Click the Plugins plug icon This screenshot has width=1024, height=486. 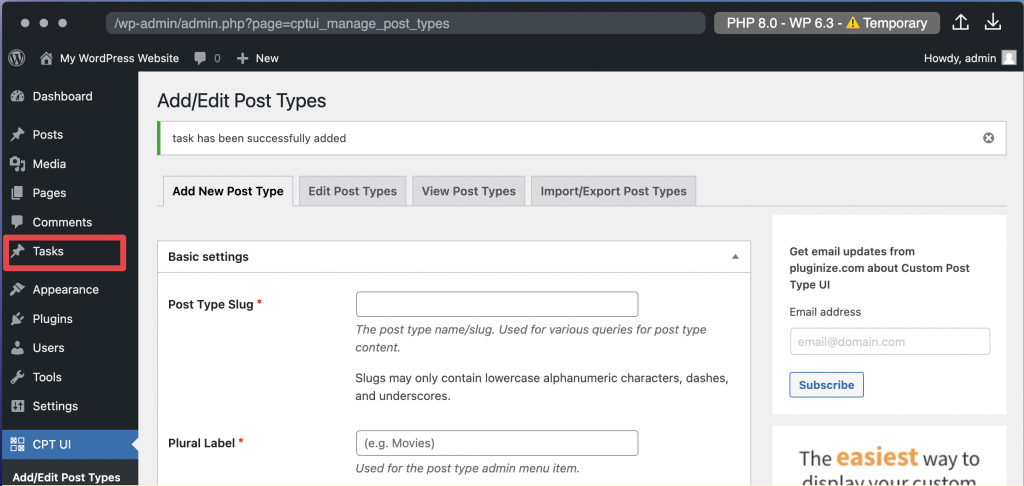click(17, 319)
